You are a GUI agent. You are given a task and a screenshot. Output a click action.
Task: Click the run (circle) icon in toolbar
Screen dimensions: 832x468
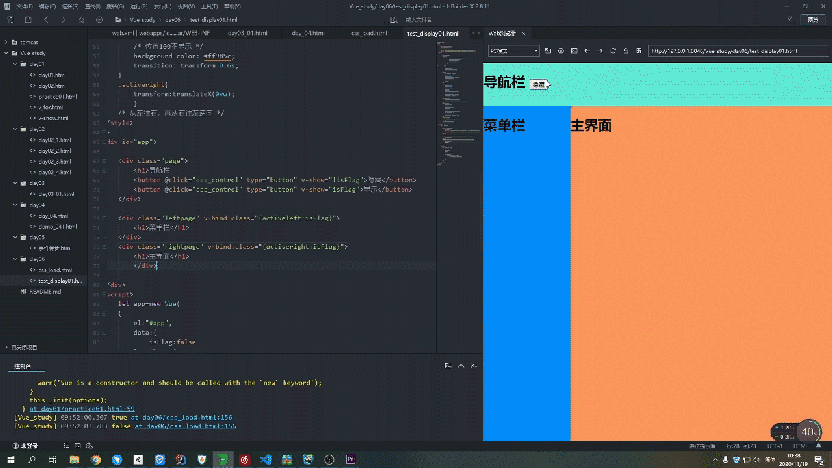pyautogui.click(x=99, y=20)
